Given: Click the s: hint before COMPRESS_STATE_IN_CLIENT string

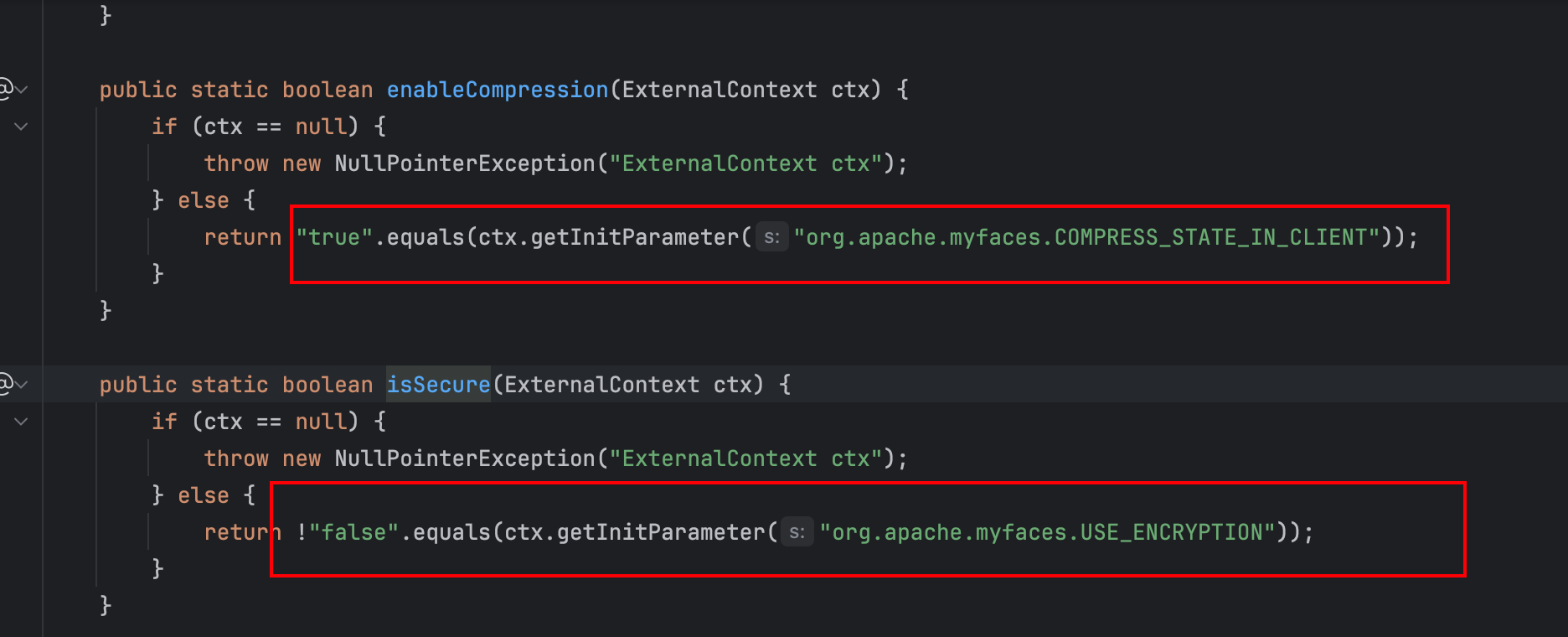Looking at the screenshot, I should click(x=771, y=237).
